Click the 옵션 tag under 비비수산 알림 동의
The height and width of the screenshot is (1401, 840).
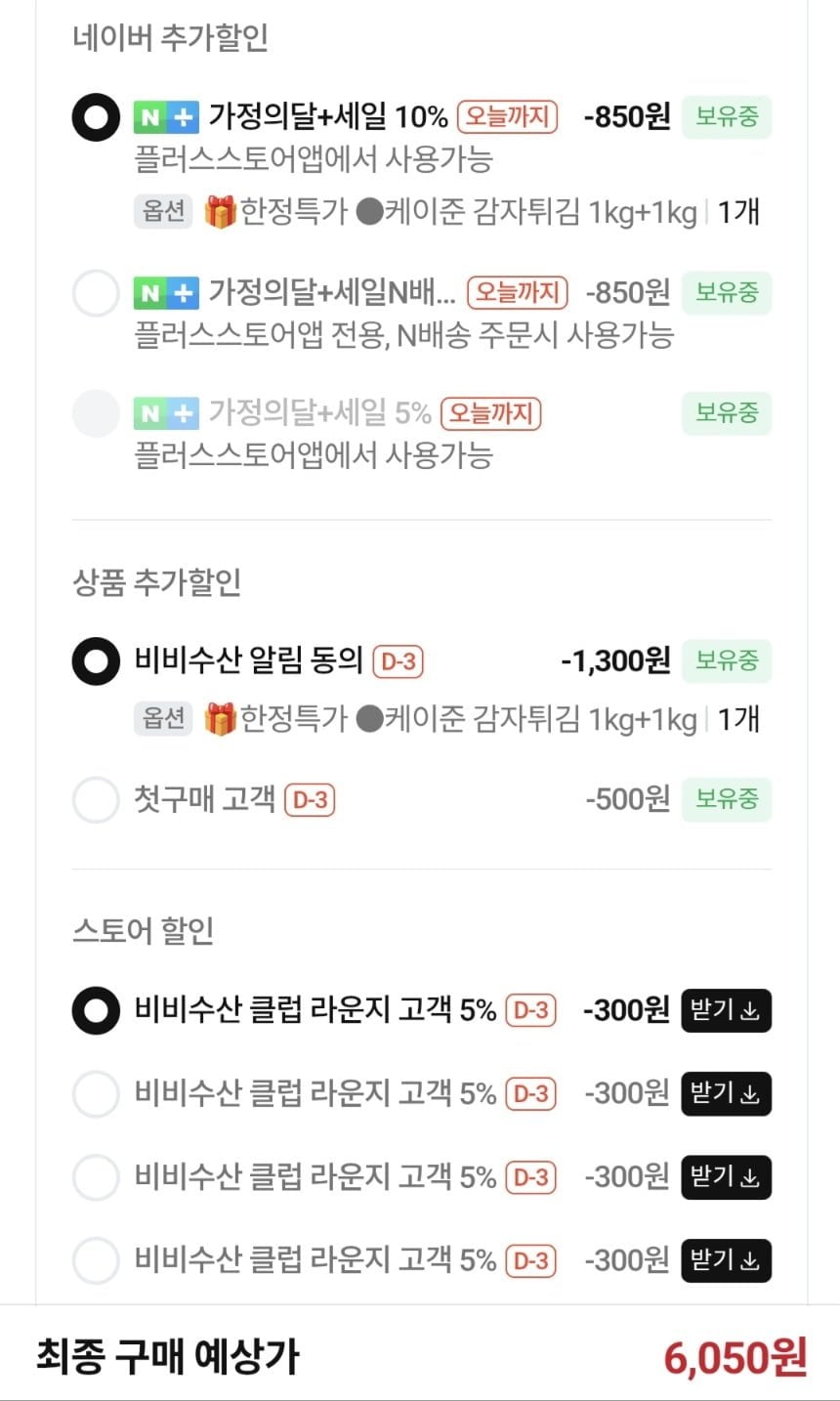(163, 719)
